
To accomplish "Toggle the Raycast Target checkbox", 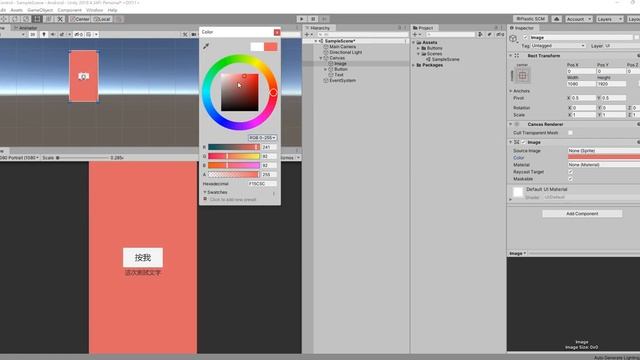I will 570,172.
